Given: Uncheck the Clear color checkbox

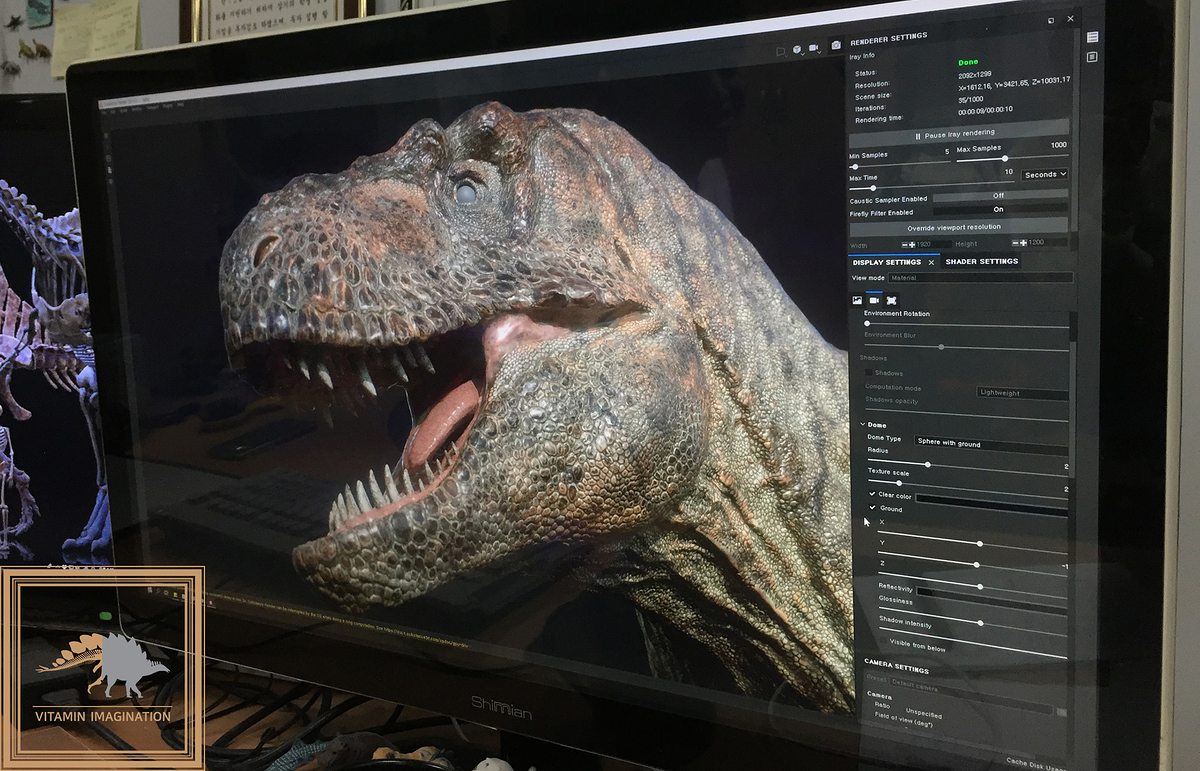Looking at the screenshot, I should coord(872,494).
